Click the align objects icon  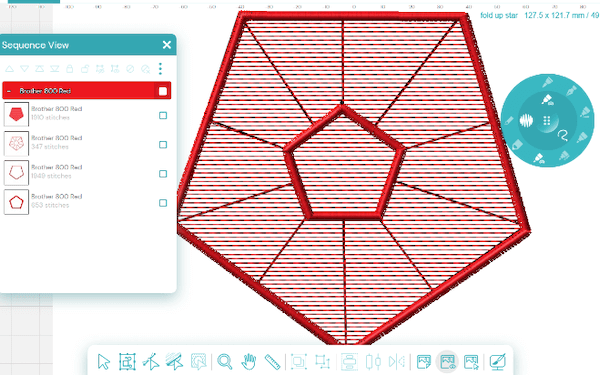[373, 362]
